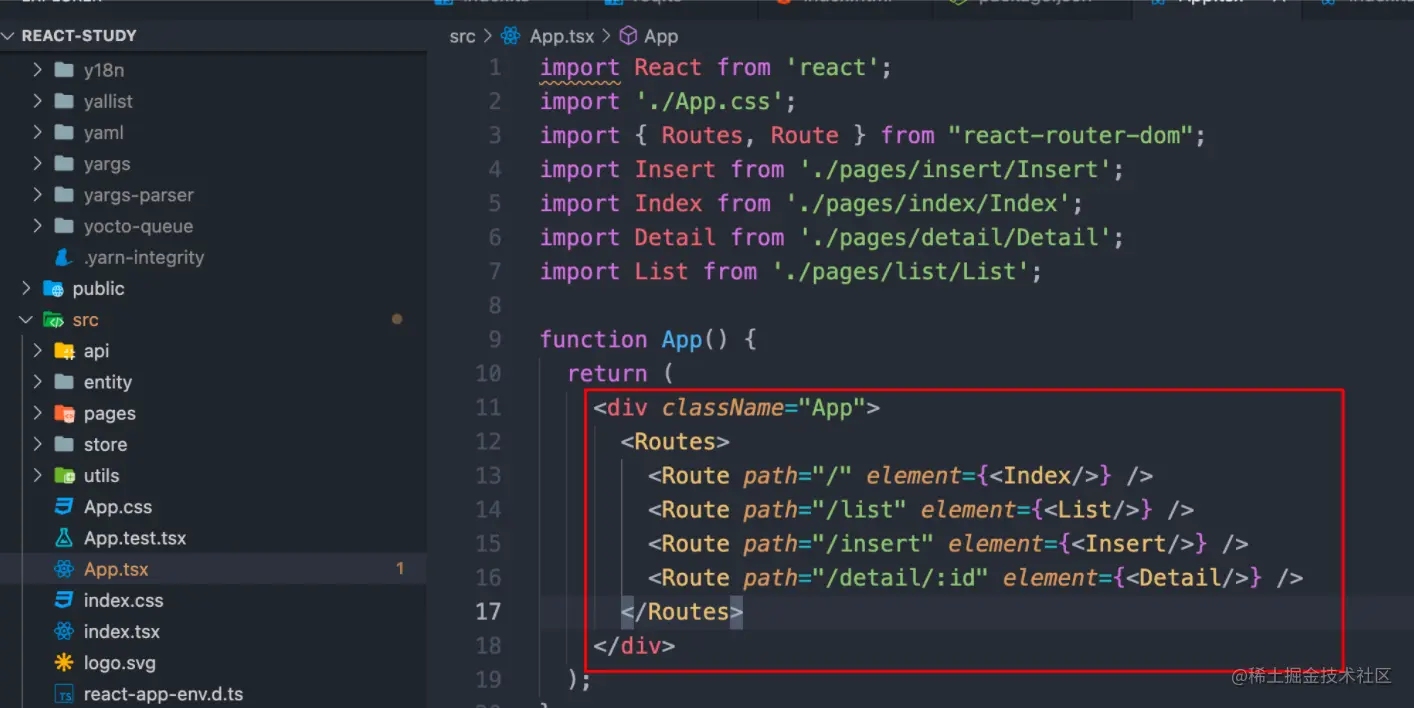Click the modified dot beside src folder
The height and width of the screenshot is (708, 1414).
click(397, 320)
